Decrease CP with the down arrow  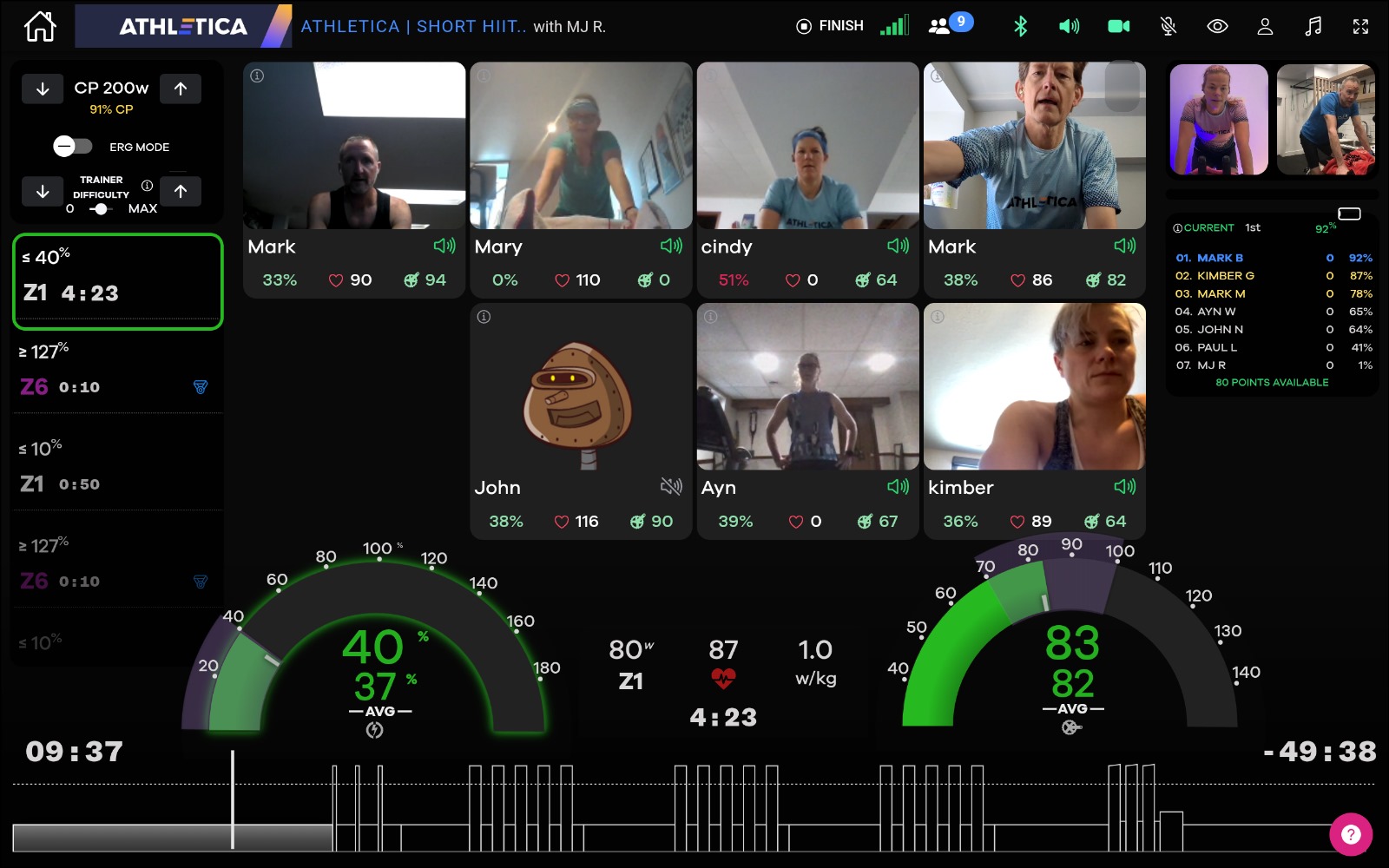[43, 89]
